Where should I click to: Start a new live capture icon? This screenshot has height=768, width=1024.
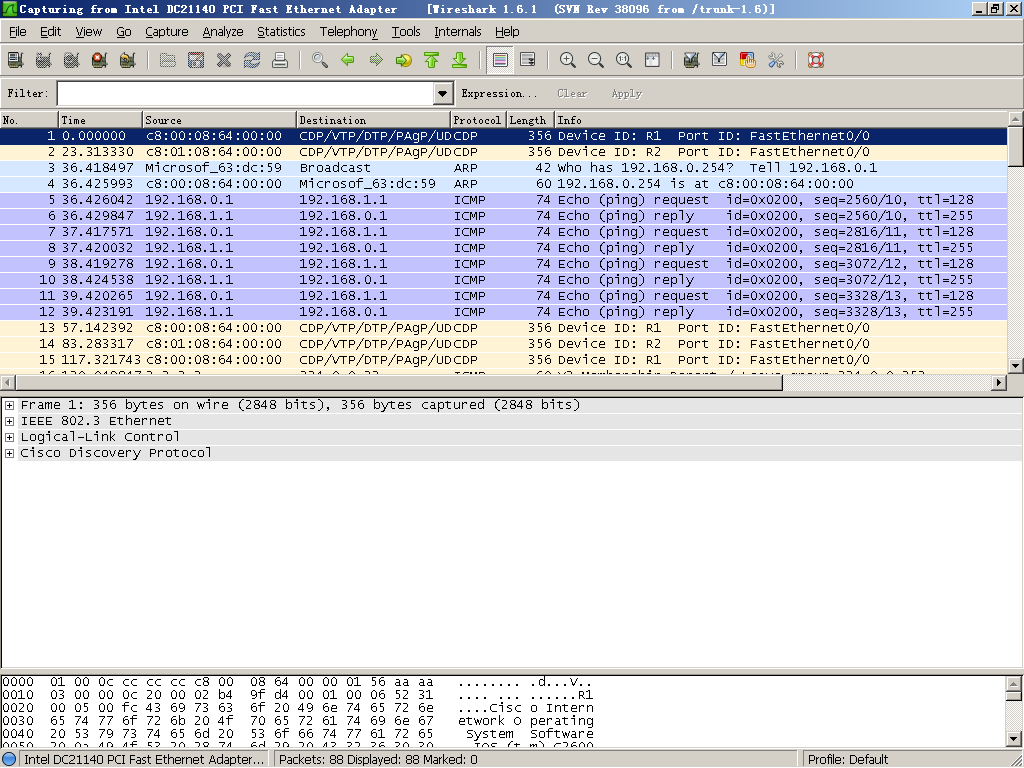[72, 60]
